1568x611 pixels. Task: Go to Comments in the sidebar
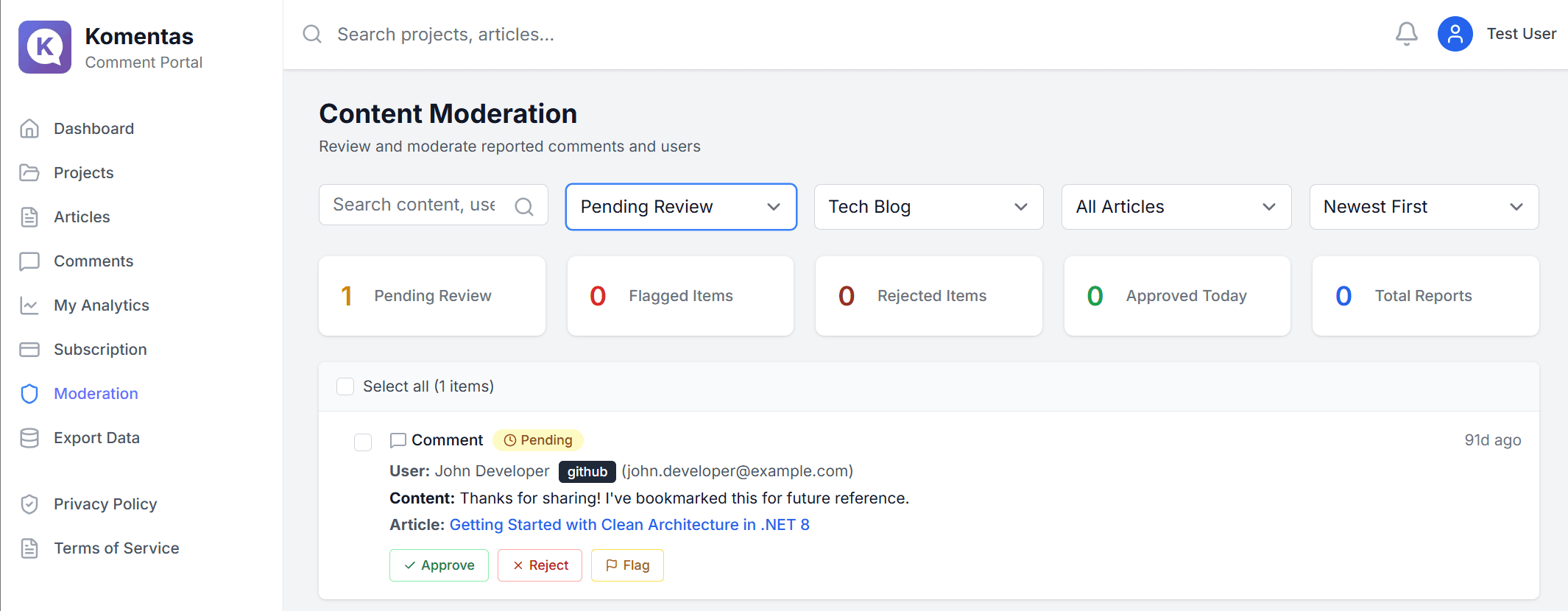[93, 261]
